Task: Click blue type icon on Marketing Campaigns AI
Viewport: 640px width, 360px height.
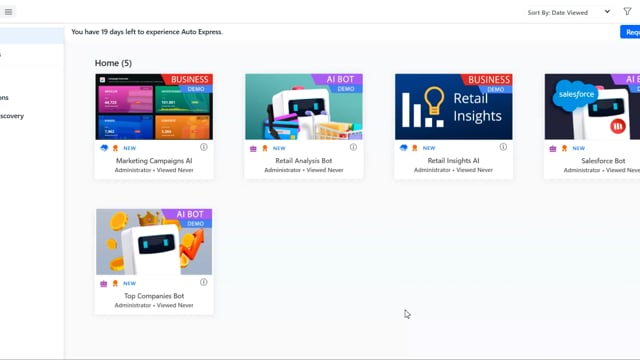Action: tap(104, 148)
